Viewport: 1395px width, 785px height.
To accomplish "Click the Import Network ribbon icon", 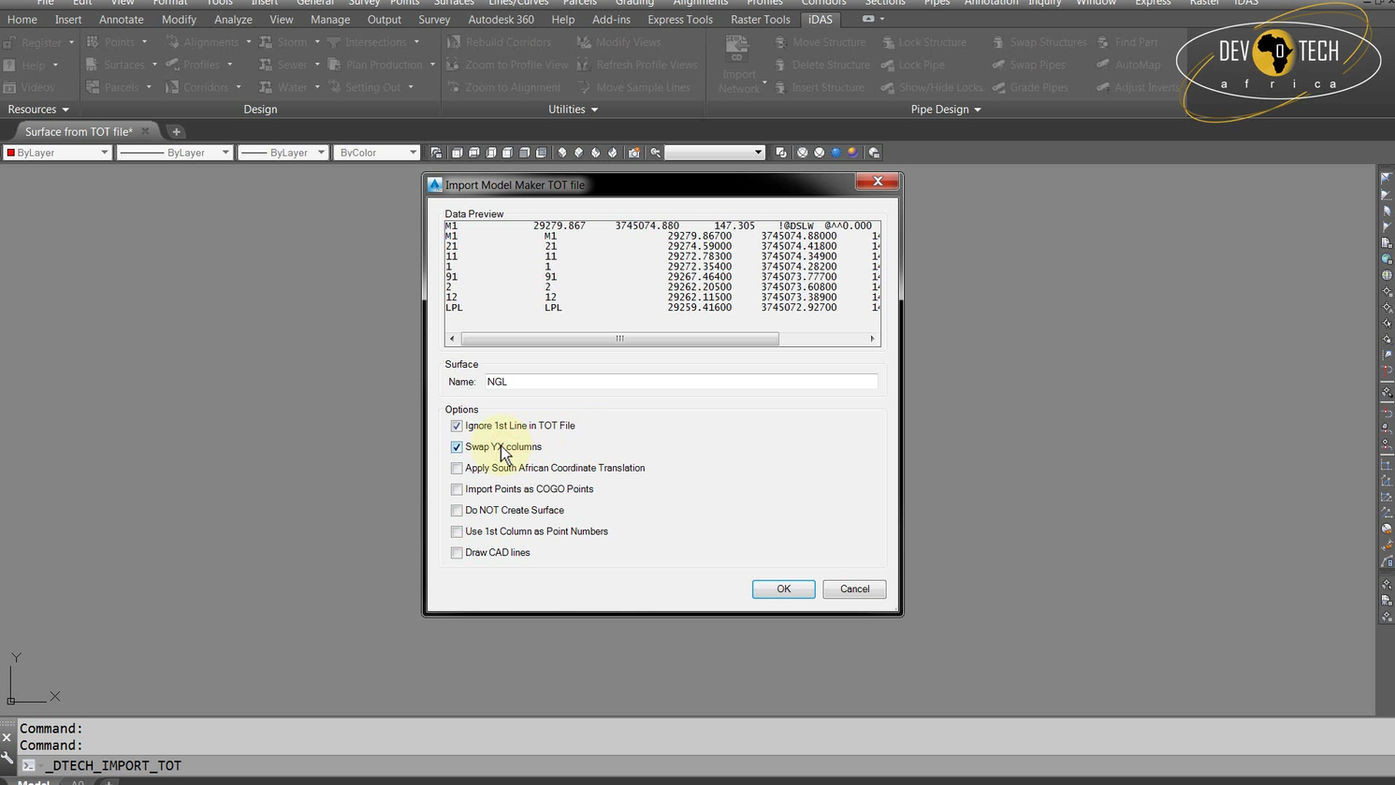I will [738, 48].
